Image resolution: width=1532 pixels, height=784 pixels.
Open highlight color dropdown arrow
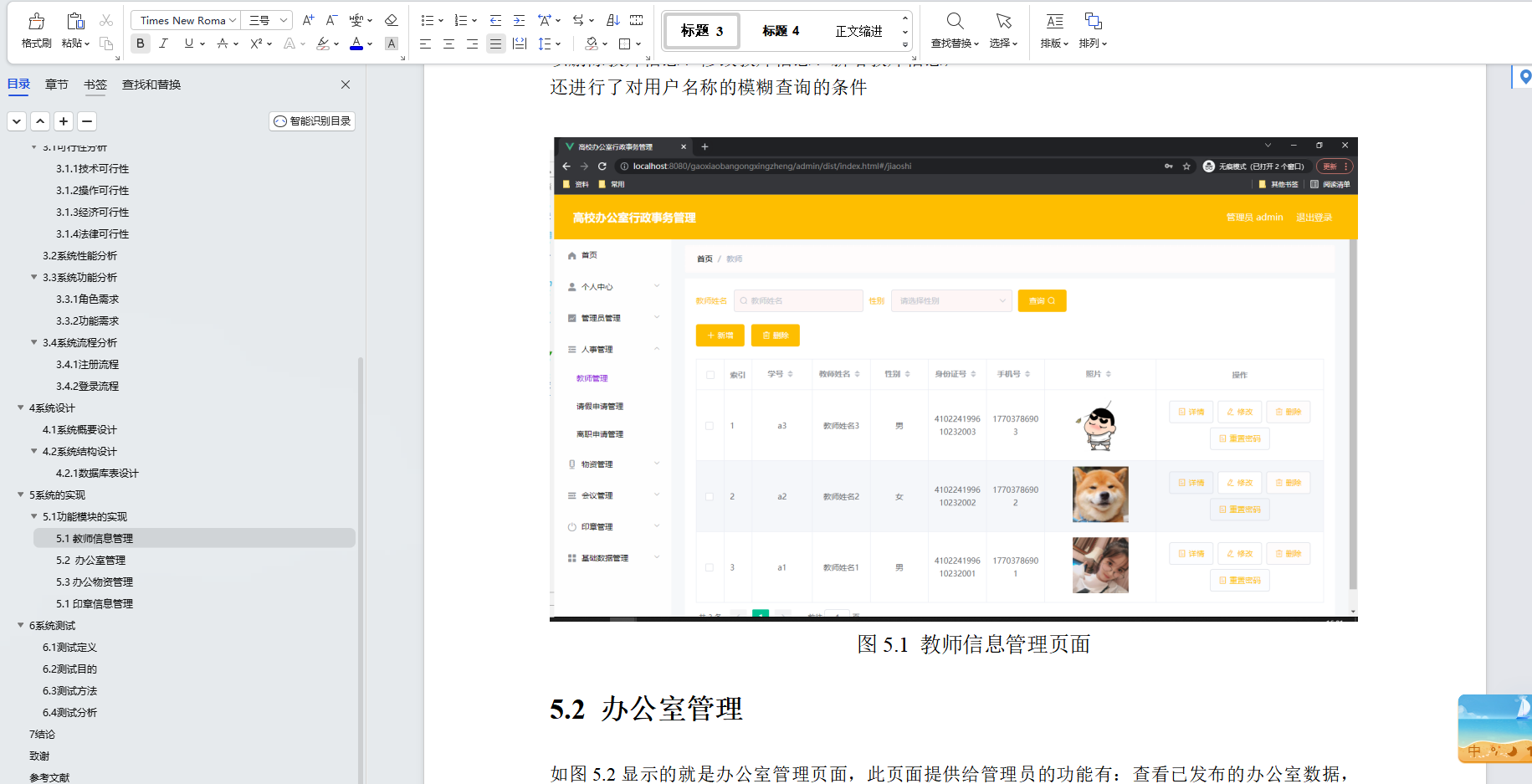tap(336, 44)
